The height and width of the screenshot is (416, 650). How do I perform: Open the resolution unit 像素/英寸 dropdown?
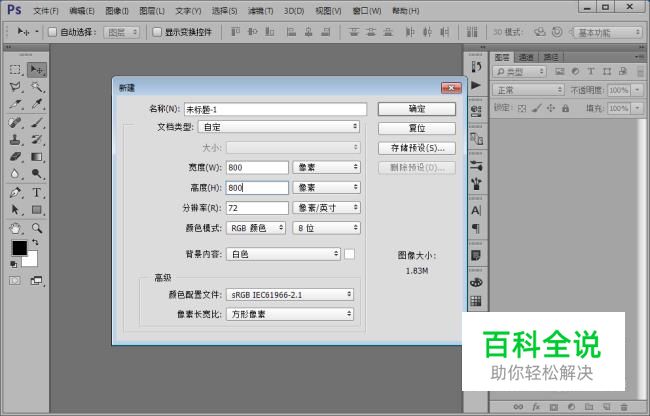(326, 208)
